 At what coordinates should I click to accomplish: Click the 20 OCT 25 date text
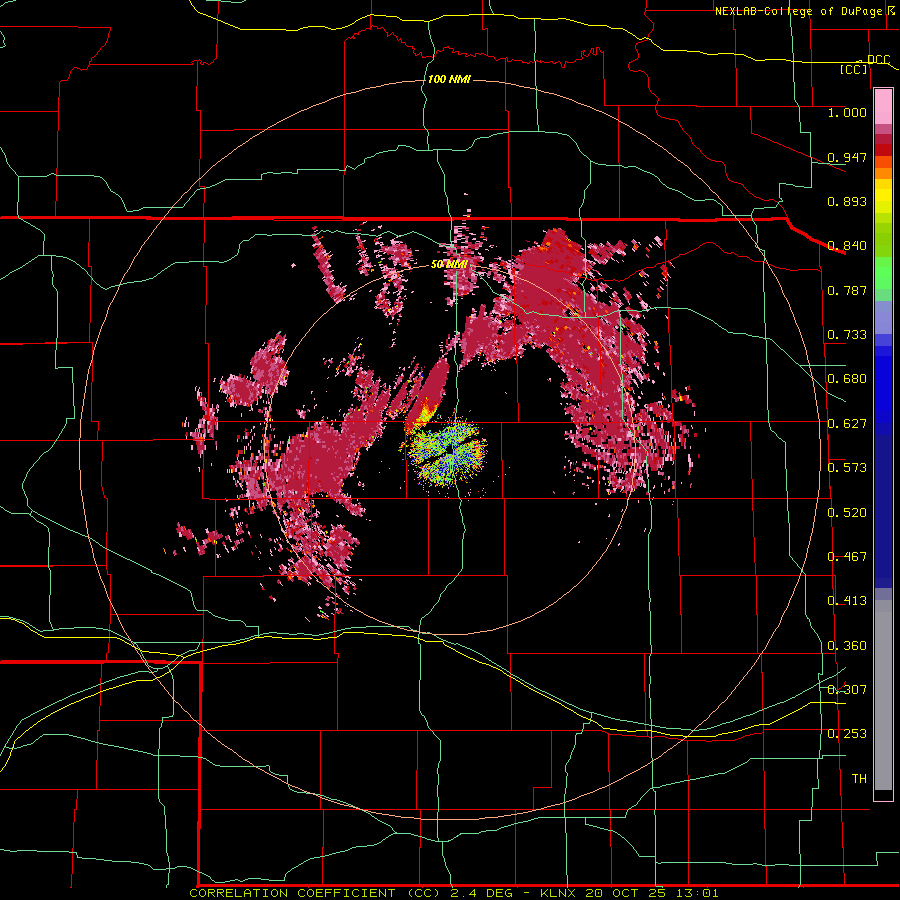click(x=626, y=893)
